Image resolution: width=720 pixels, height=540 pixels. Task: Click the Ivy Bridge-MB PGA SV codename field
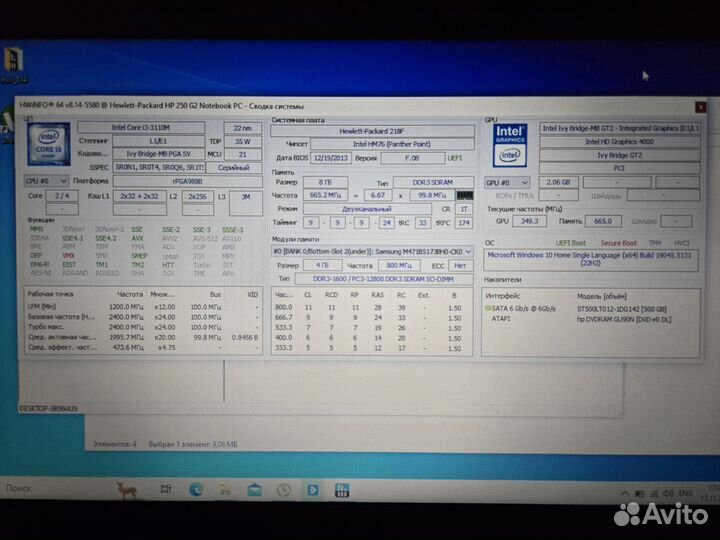point(158,154)
